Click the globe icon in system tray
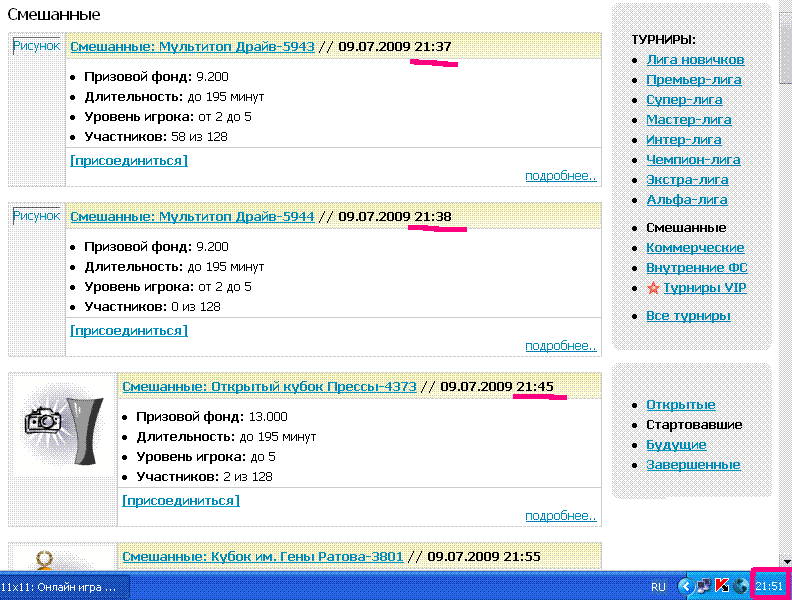The height and width of the screenshot is (600, 792). pyautogui.click(x=739, y=586)
